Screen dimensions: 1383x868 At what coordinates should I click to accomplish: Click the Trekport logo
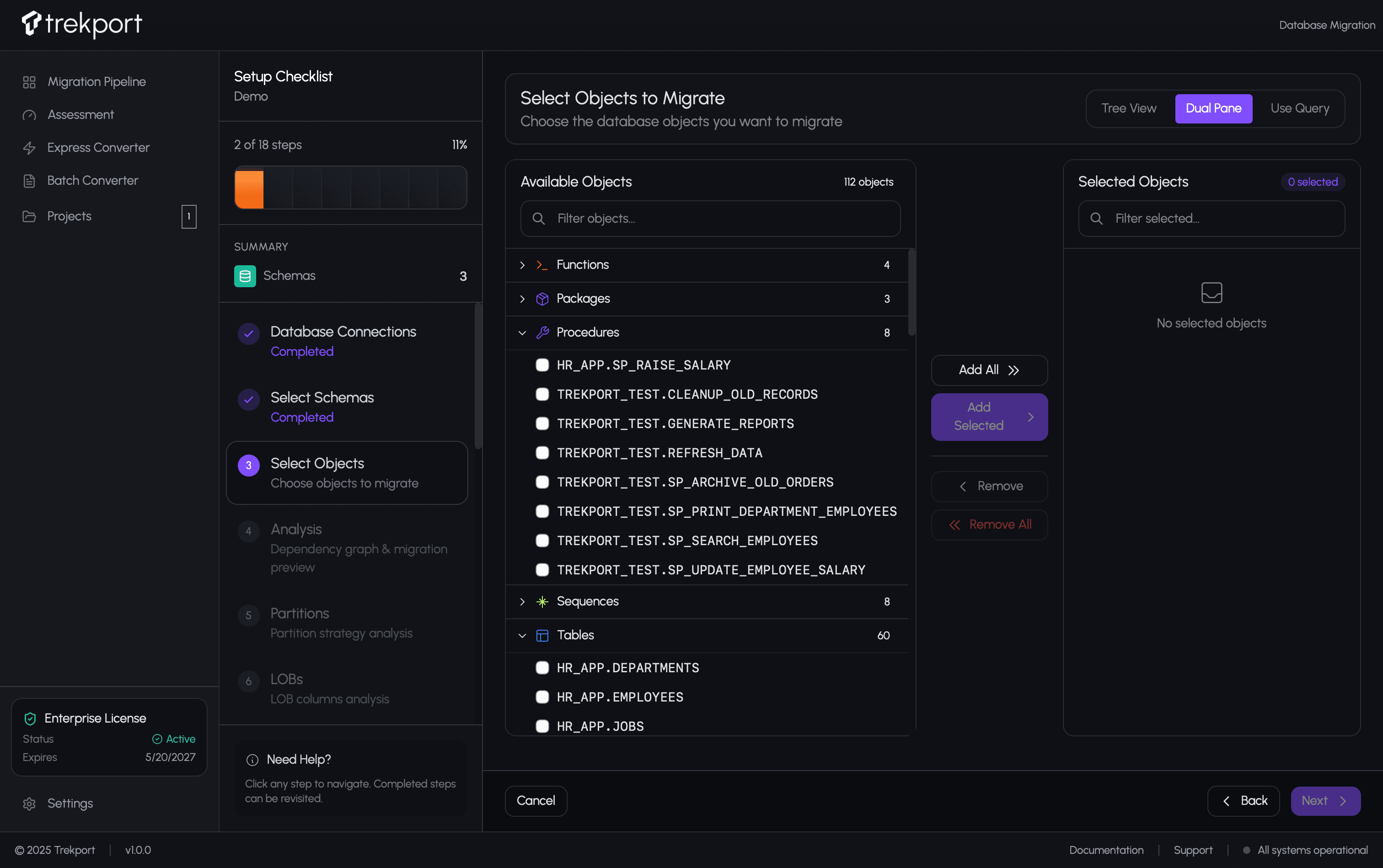81,24
